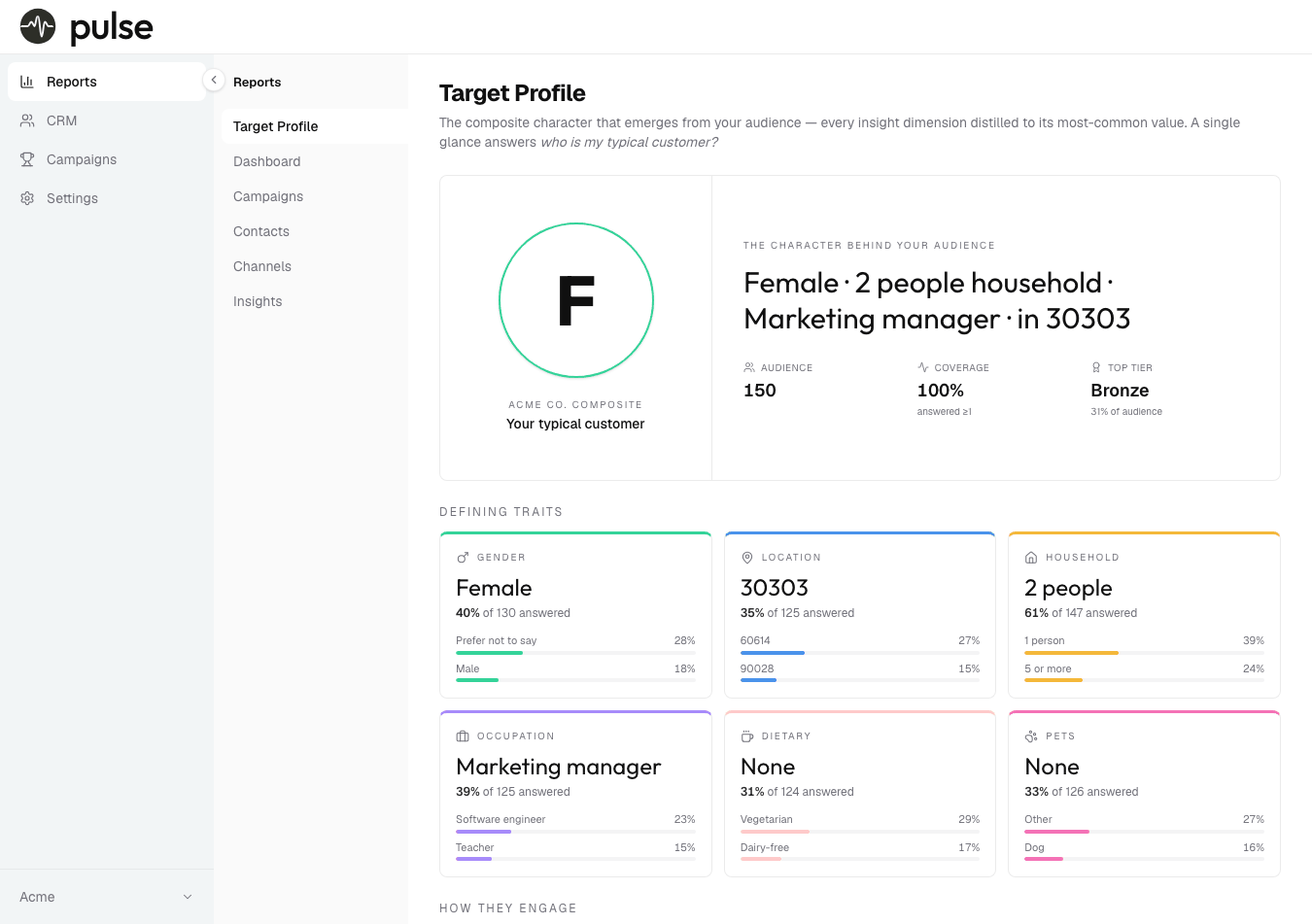Go to the Reports section in the main sidebar

[107, 82]
